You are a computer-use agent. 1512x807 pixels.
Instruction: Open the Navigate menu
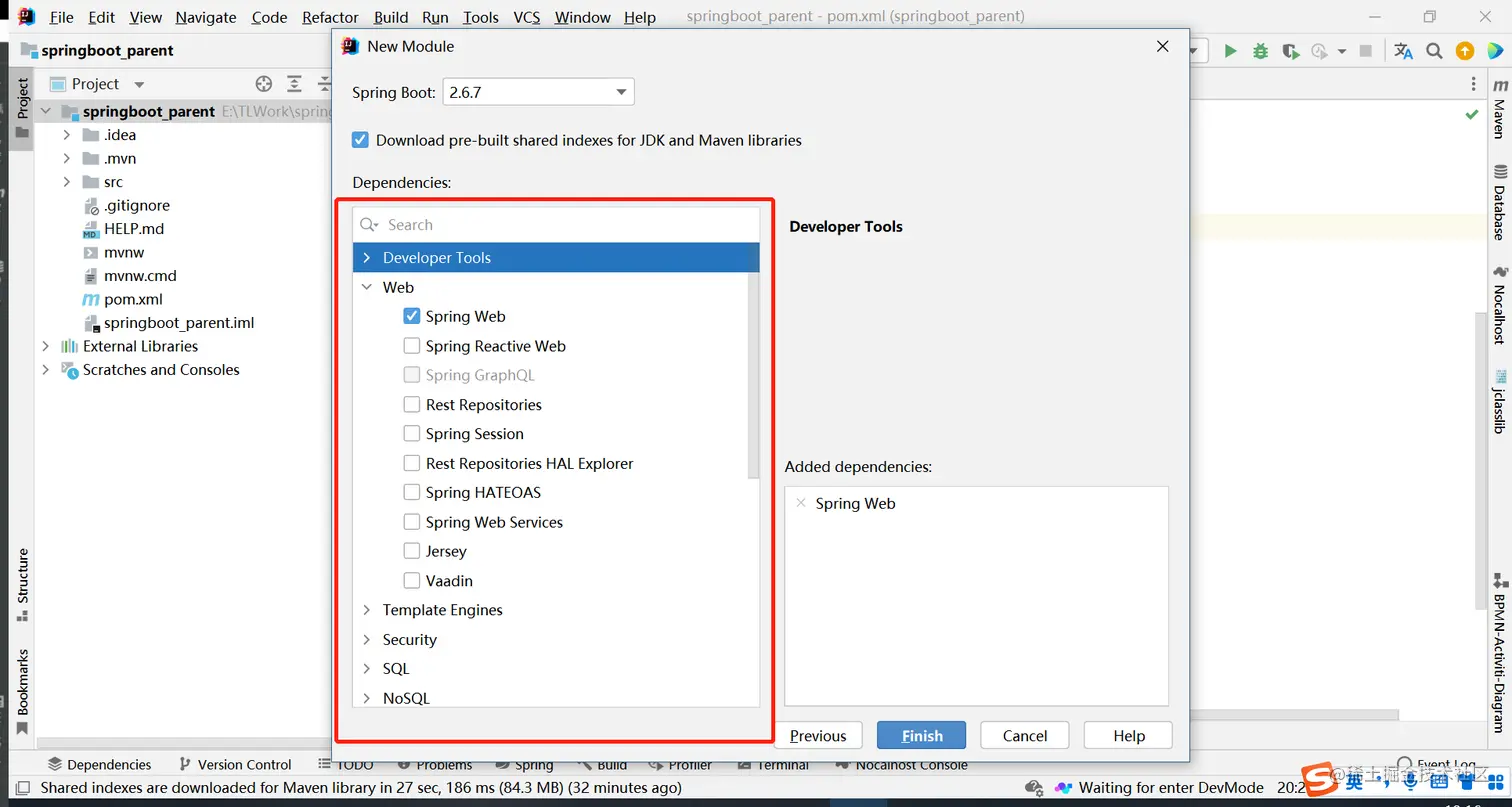tap(207, 17)
